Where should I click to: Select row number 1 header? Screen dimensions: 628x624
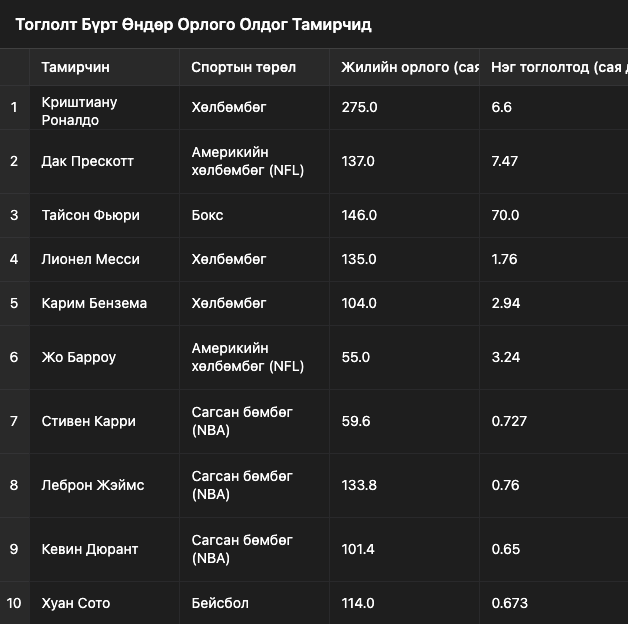(14, 107)
